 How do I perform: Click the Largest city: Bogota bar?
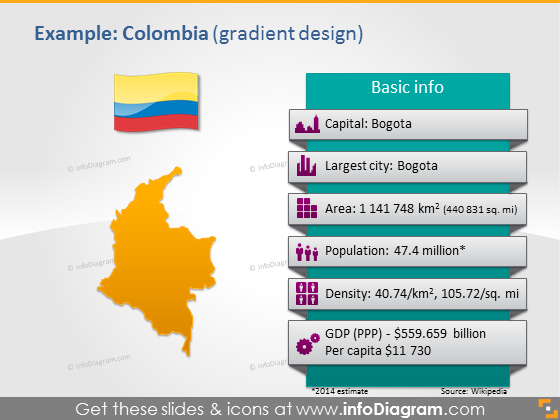[x=408, y=166]
